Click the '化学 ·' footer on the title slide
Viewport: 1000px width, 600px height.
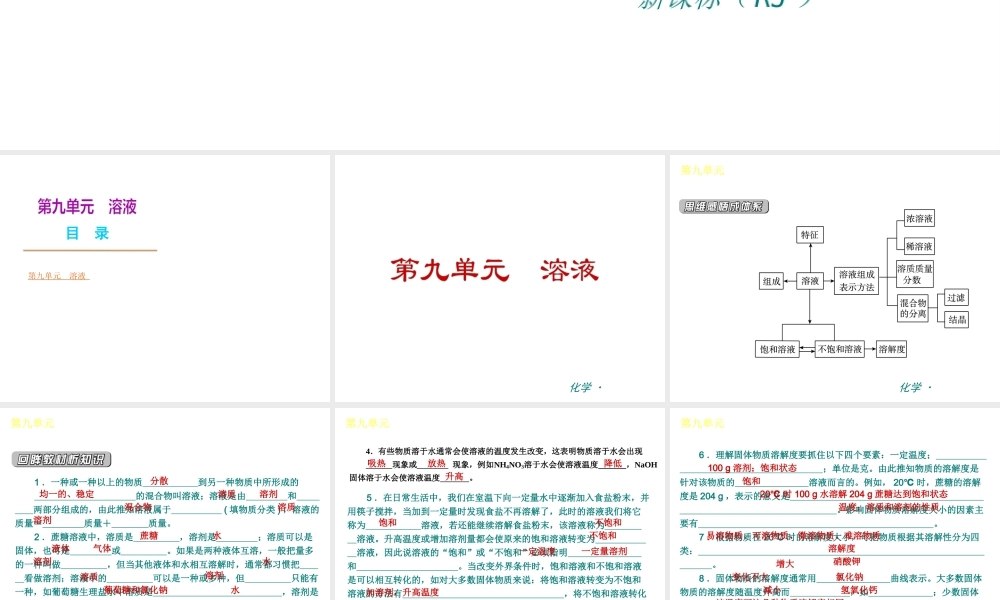(x=585, y=387)
